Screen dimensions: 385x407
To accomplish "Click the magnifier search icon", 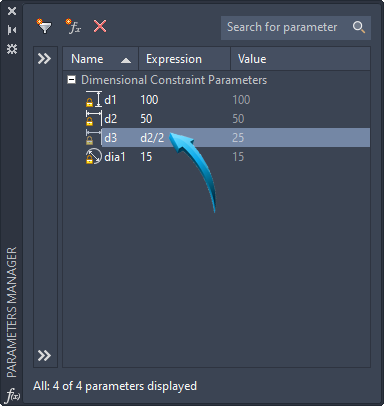I will (359, 27).
